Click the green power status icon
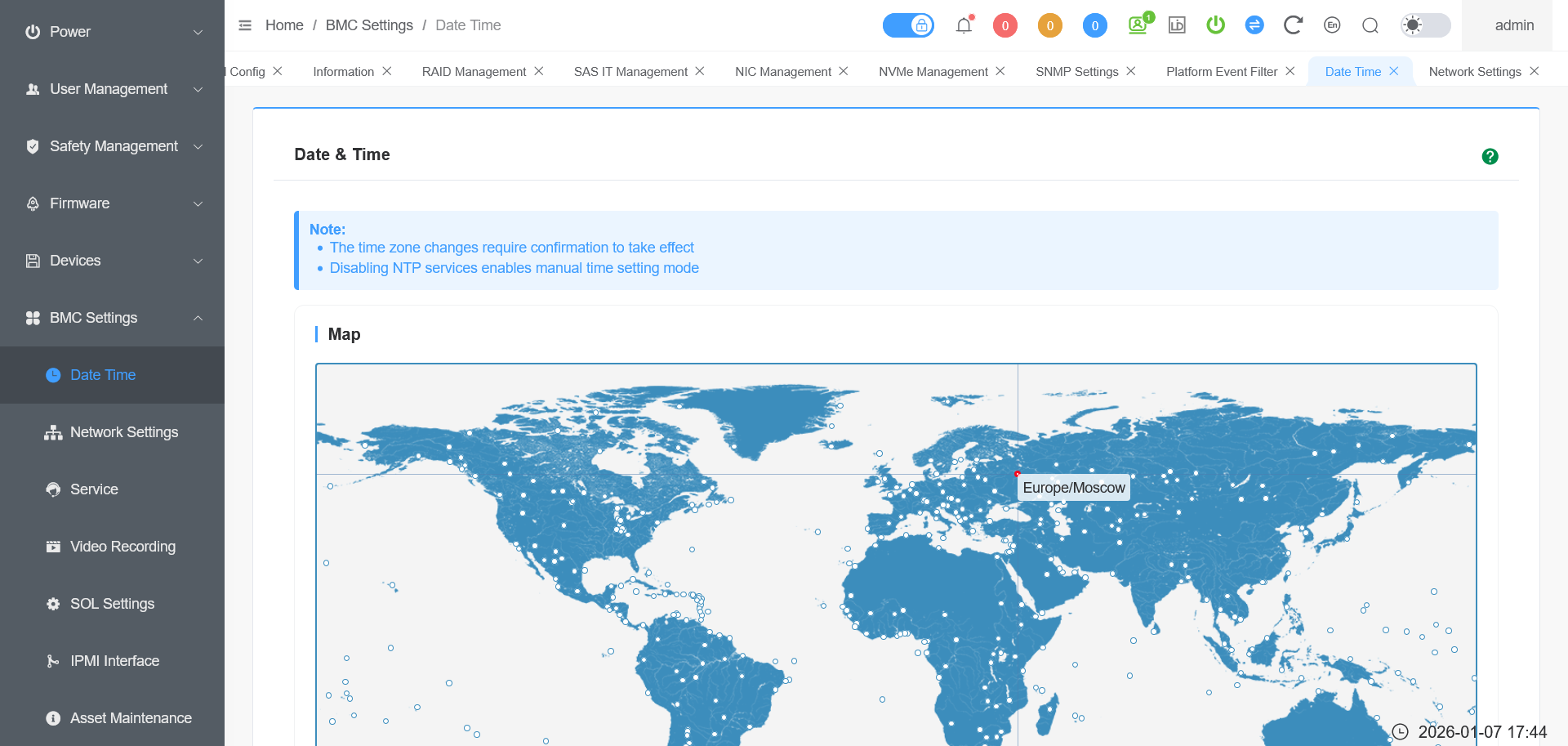1568x746 pixels. [x=1215, y=25]
